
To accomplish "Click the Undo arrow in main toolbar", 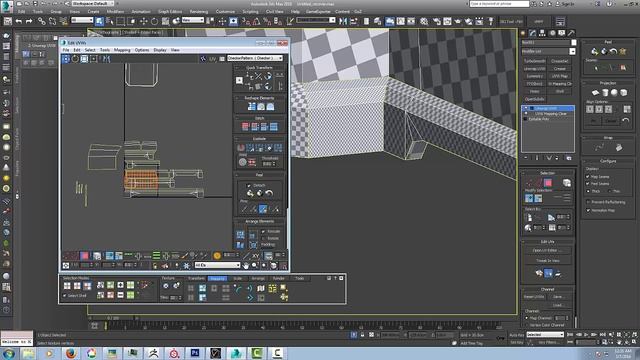I will point(19,21).
